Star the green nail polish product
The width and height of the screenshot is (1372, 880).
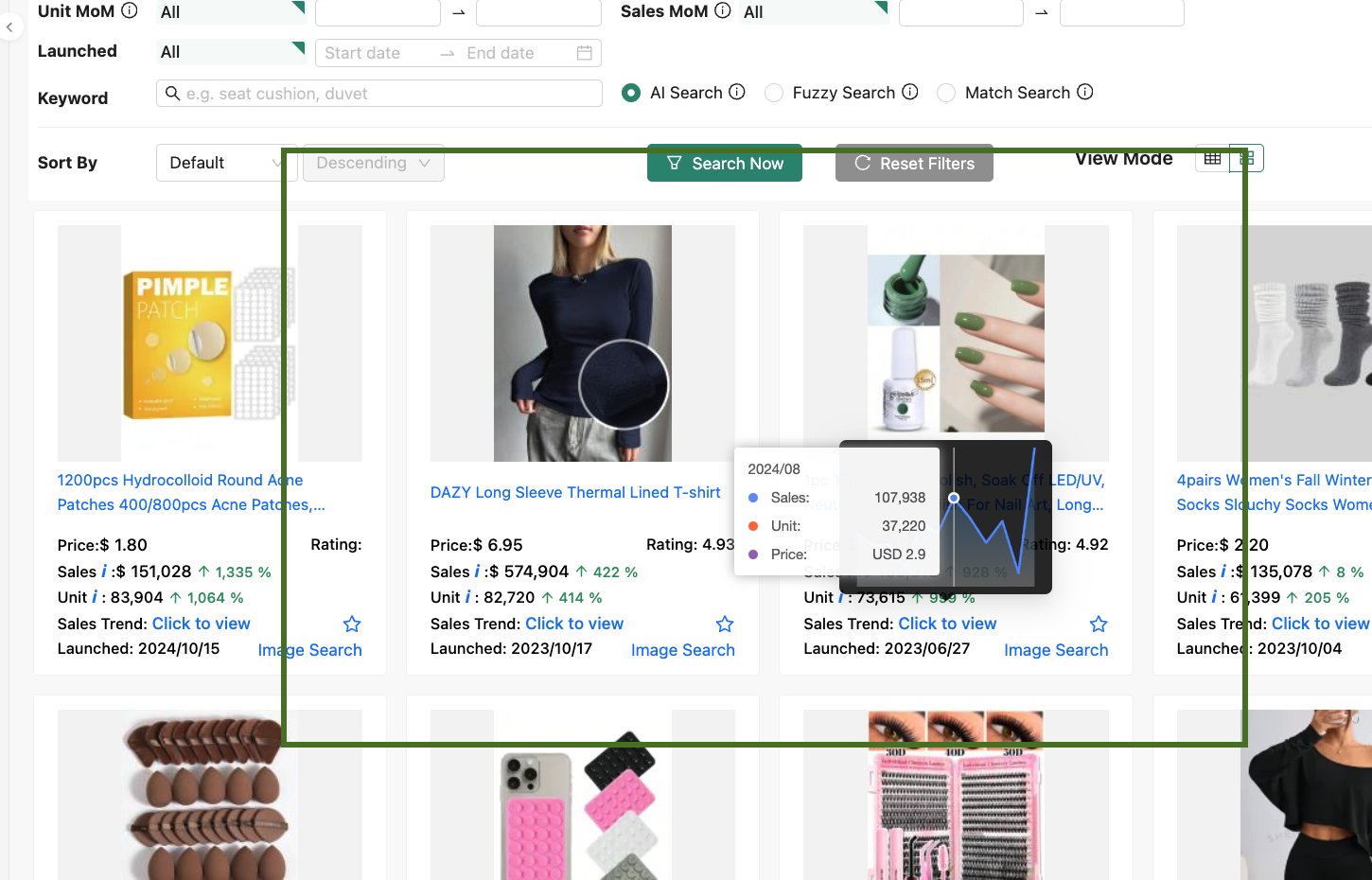point(1098,624)
